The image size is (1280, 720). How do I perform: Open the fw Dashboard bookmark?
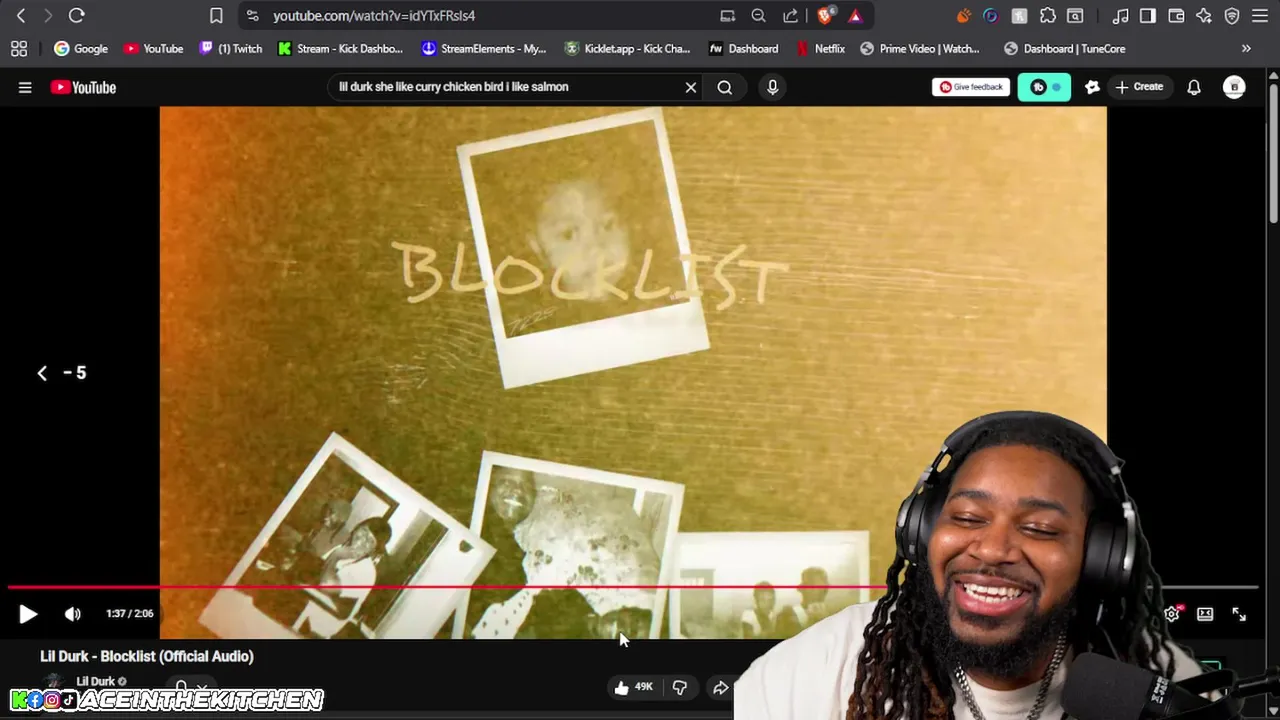pyautogui.click(x=743, y=49)
